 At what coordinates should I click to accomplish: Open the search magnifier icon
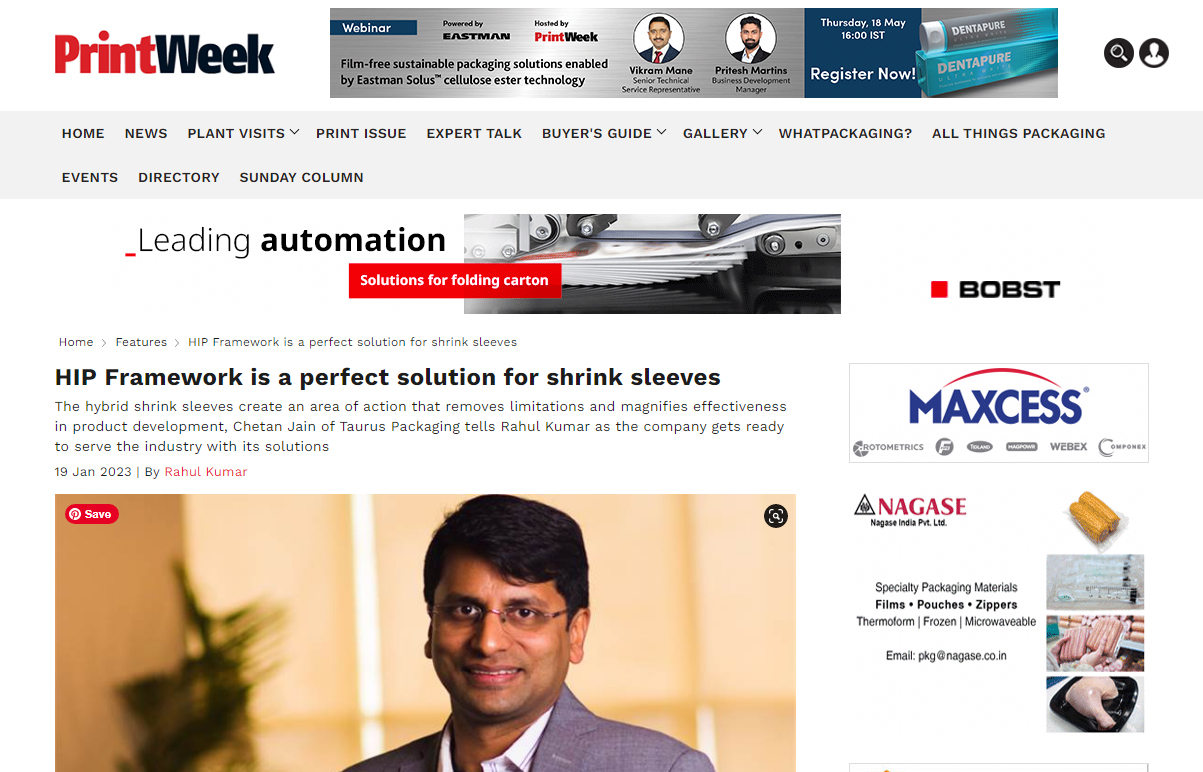[1119, 53]
